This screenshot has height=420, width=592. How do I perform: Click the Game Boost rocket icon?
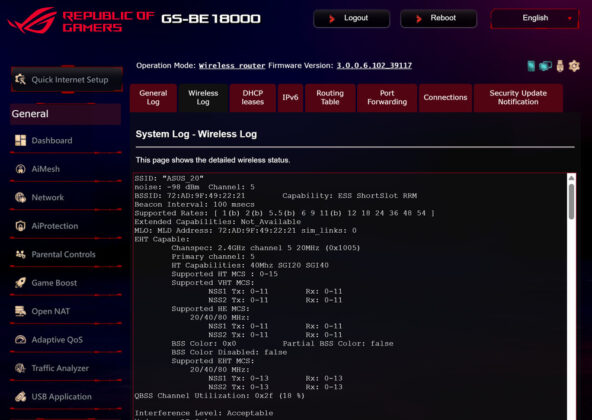20,283
